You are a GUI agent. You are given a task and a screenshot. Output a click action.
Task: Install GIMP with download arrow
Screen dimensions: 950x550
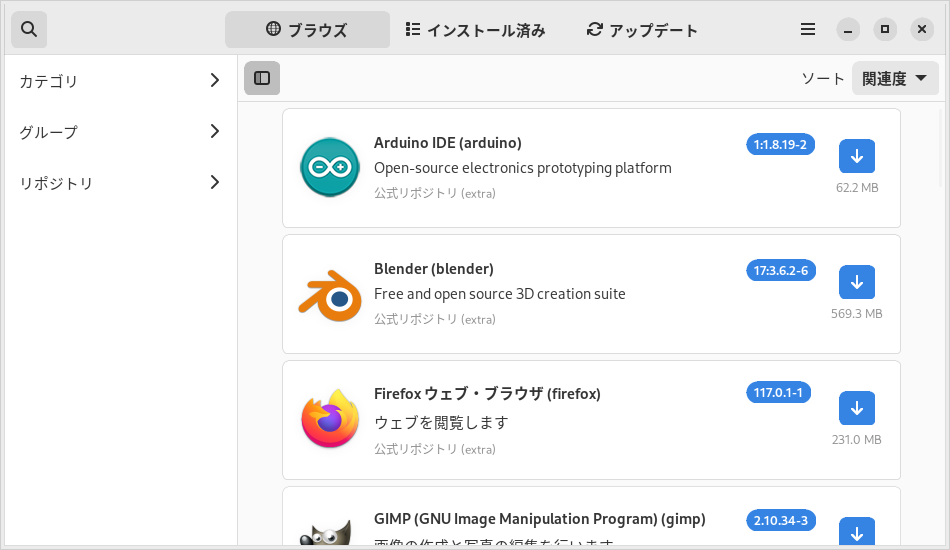[x=857, y=531]
